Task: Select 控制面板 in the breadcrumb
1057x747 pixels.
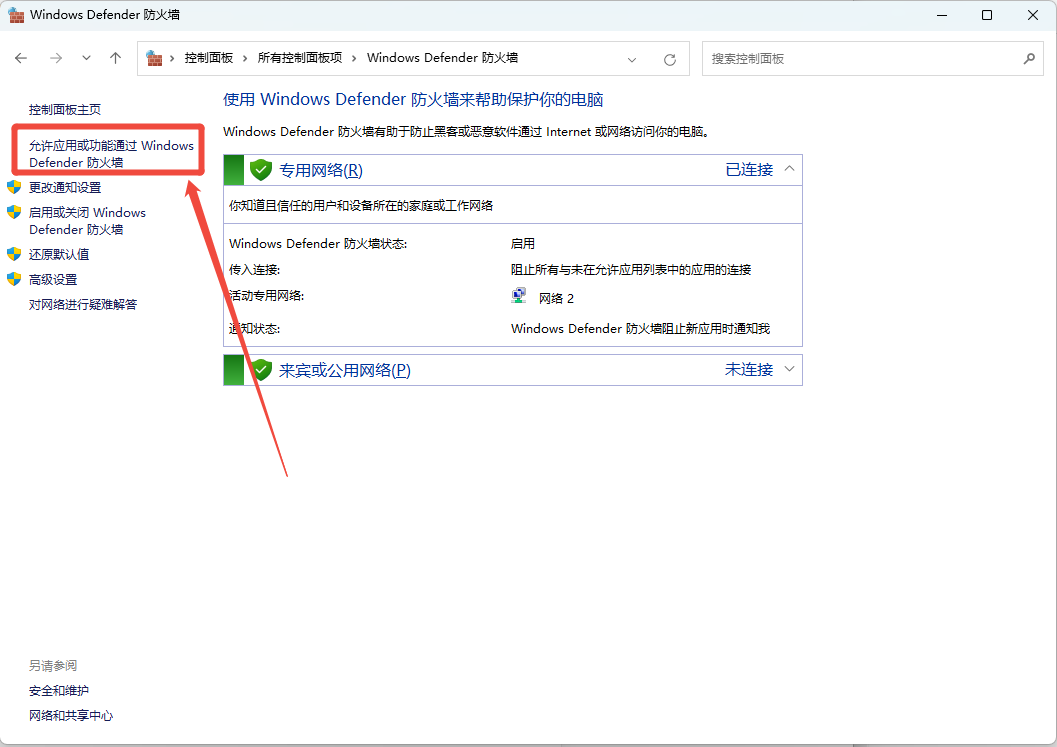Action: (209, 58)
